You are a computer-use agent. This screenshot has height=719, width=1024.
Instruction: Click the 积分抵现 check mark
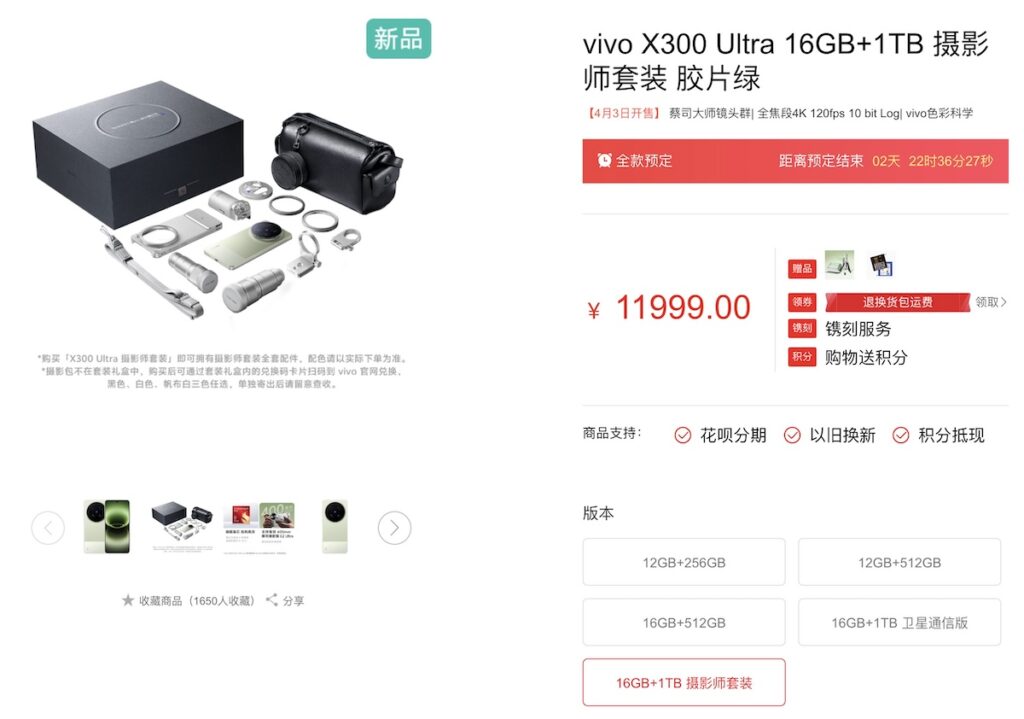901,436
